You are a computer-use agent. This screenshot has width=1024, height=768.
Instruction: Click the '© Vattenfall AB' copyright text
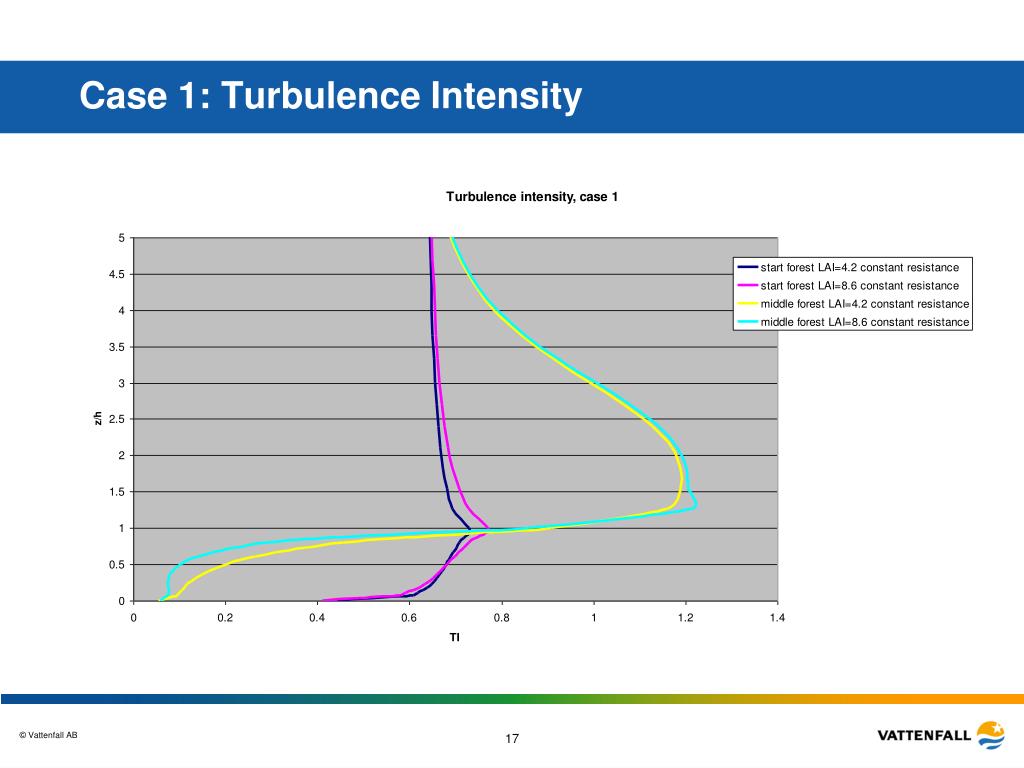[48, 735]
